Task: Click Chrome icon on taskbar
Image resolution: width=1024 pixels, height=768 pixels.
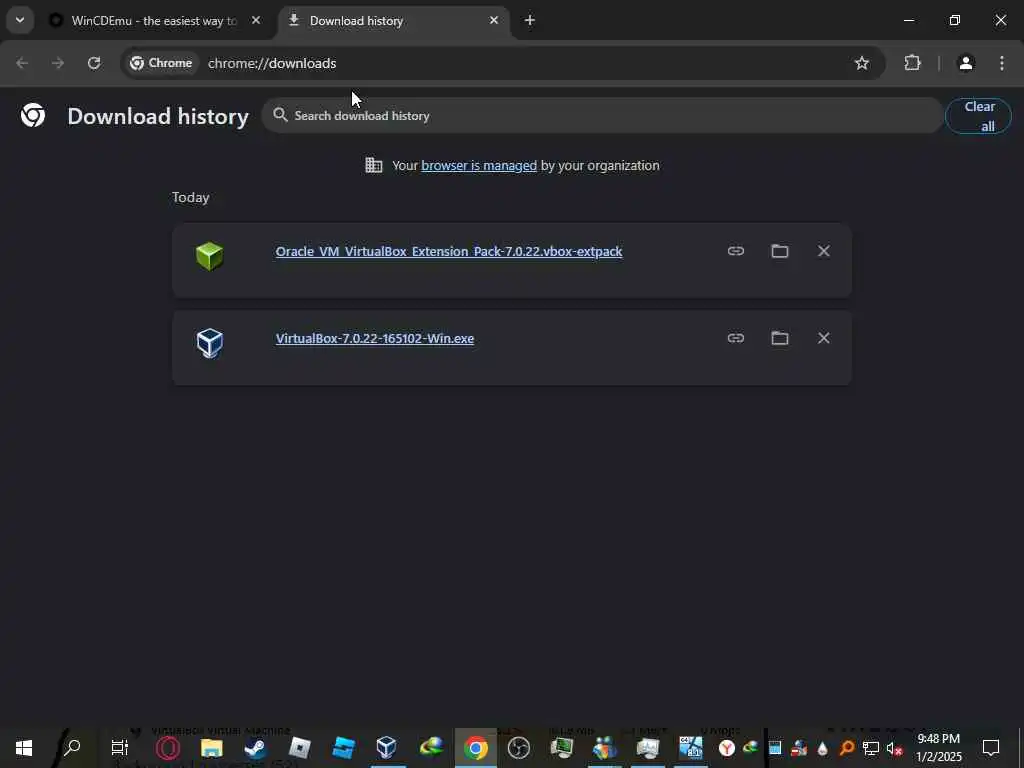Action: [x=475, y=748]
